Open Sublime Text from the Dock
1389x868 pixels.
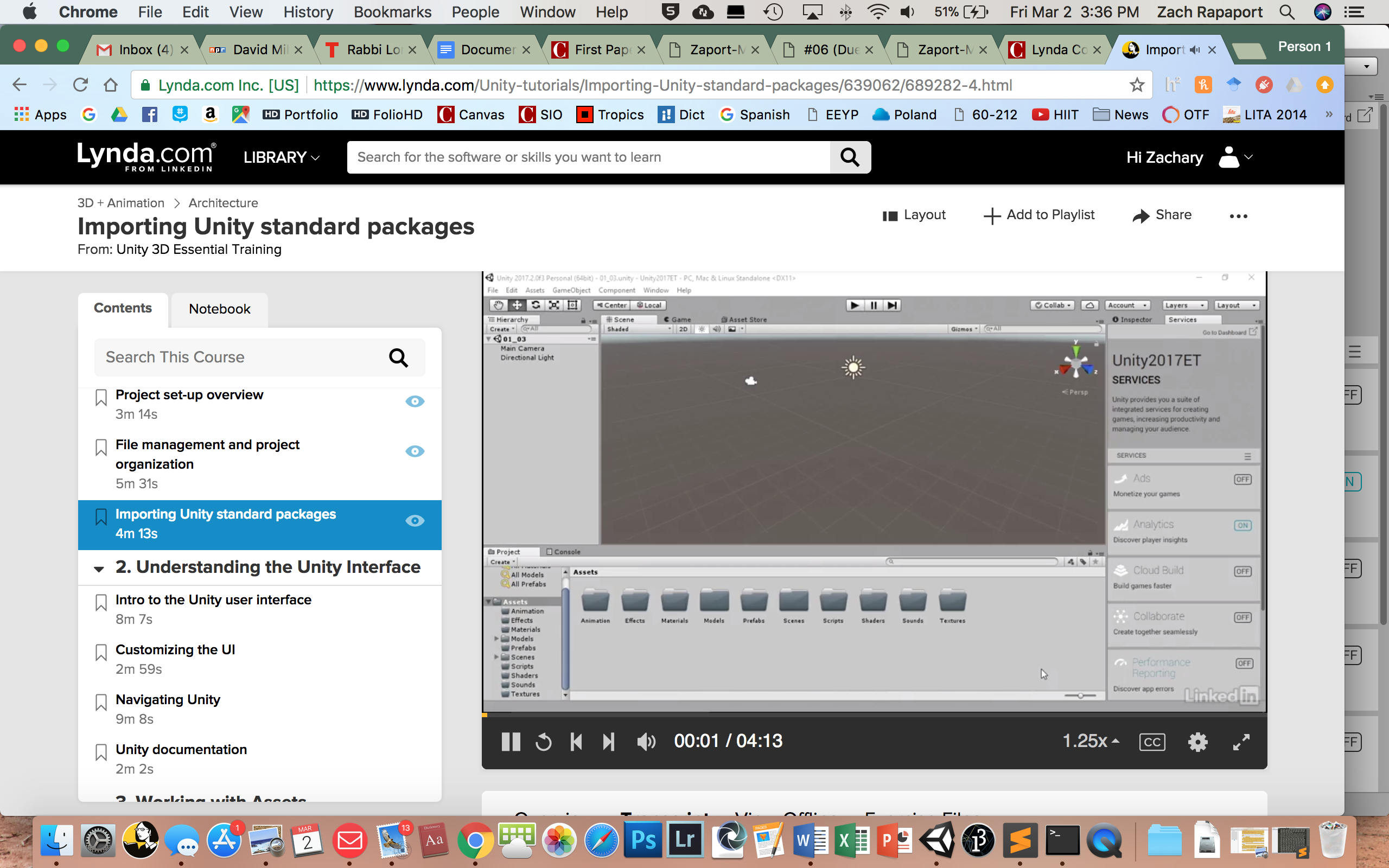pyautogui.click(x=1021, y=840)
